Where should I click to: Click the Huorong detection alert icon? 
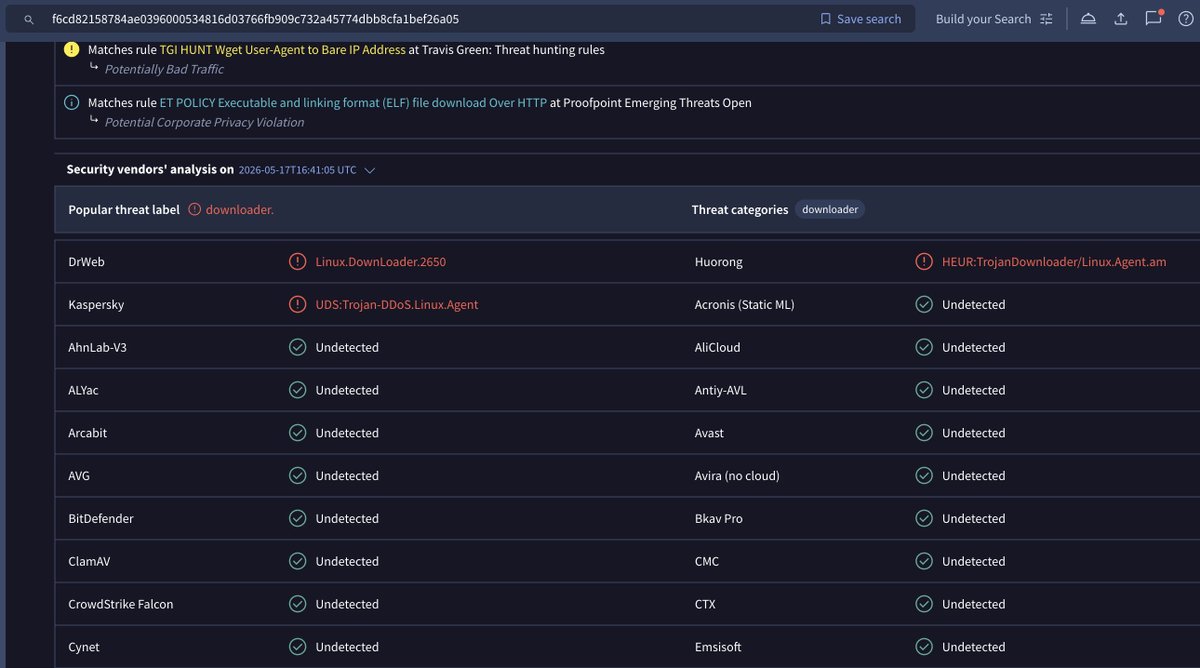924,262
